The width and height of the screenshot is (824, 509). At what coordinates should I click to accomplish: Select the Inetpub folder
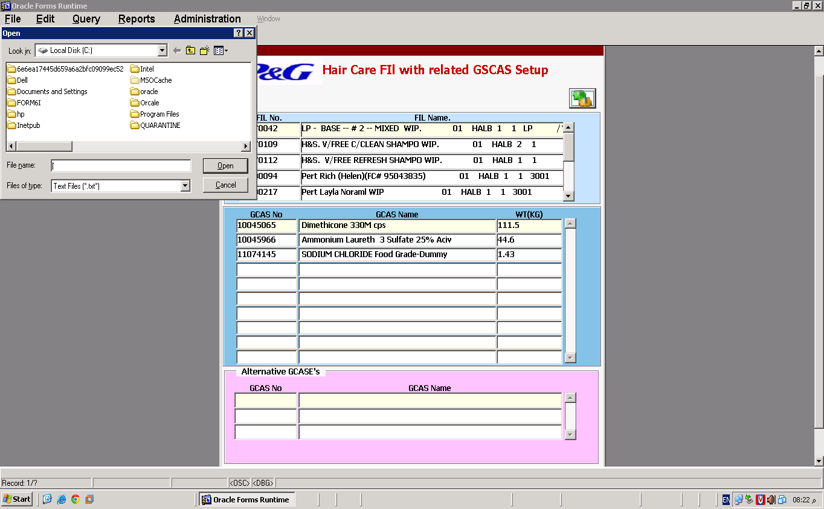point(24,126)
